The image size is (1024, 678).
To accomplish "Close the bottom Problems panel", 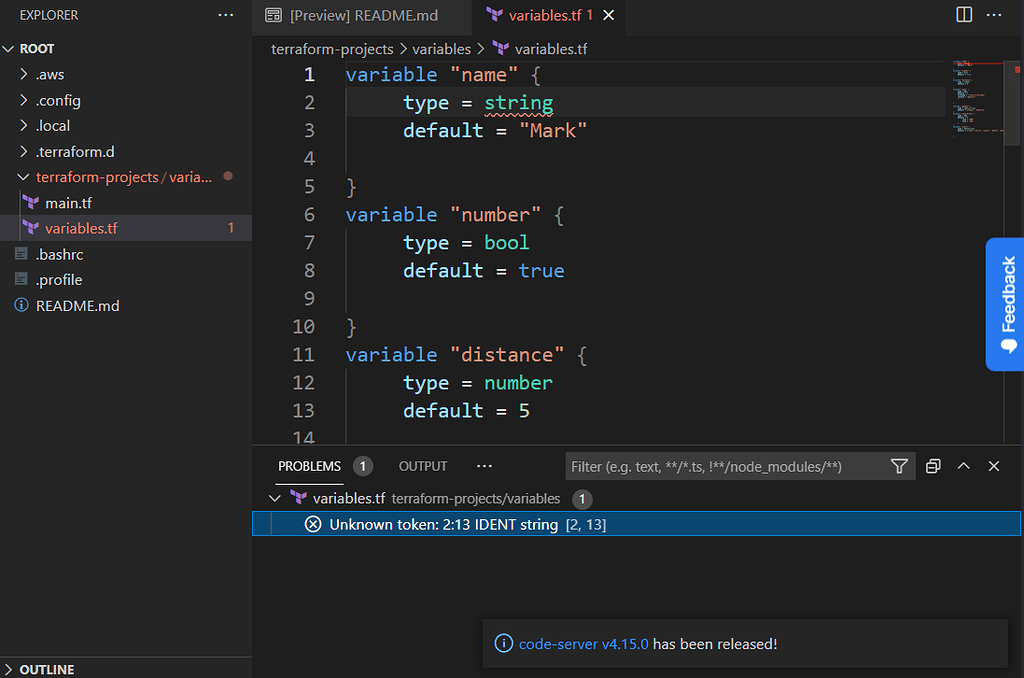I will click(994, 466).
